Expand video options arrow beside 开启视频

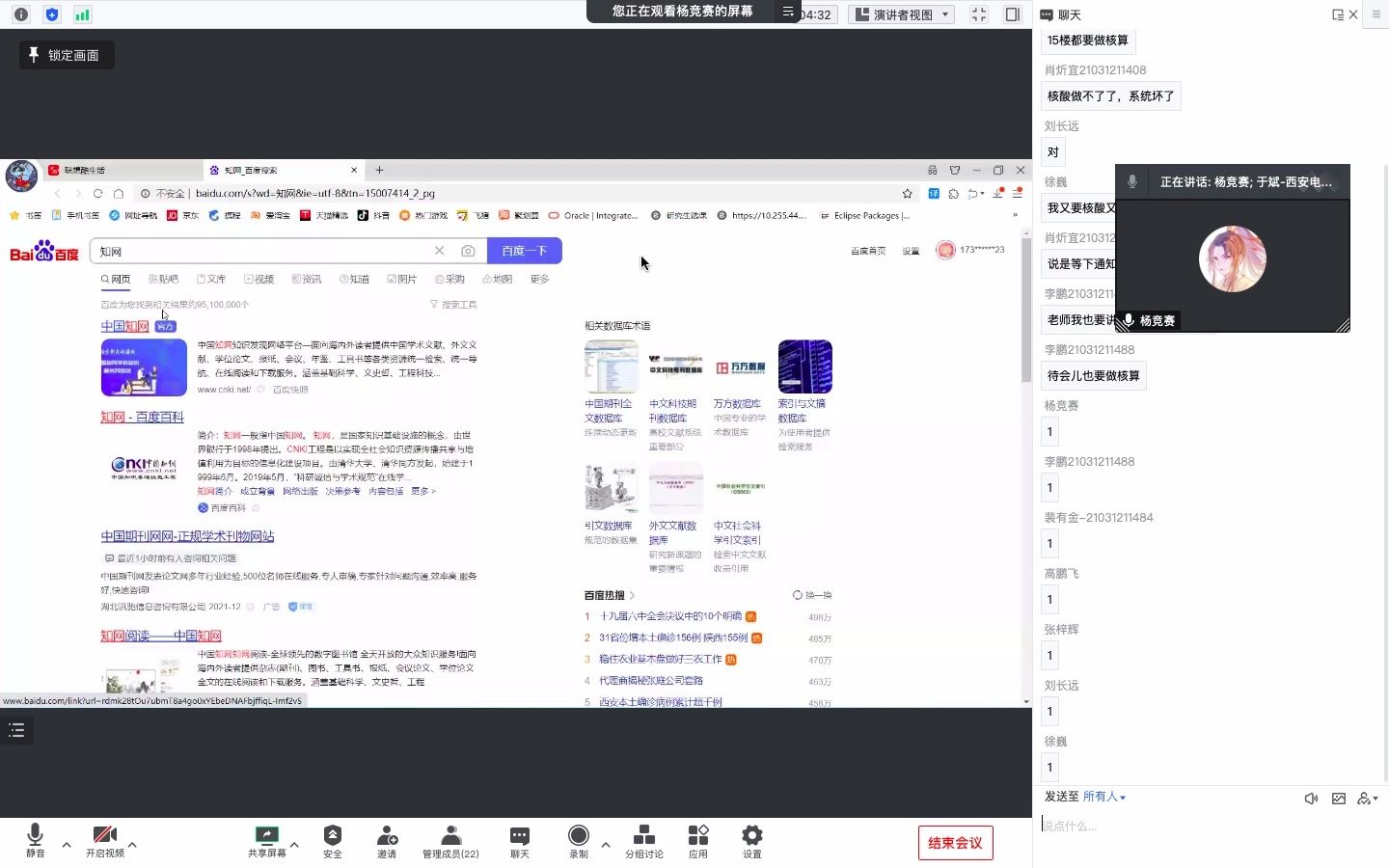tap(132, 845)
